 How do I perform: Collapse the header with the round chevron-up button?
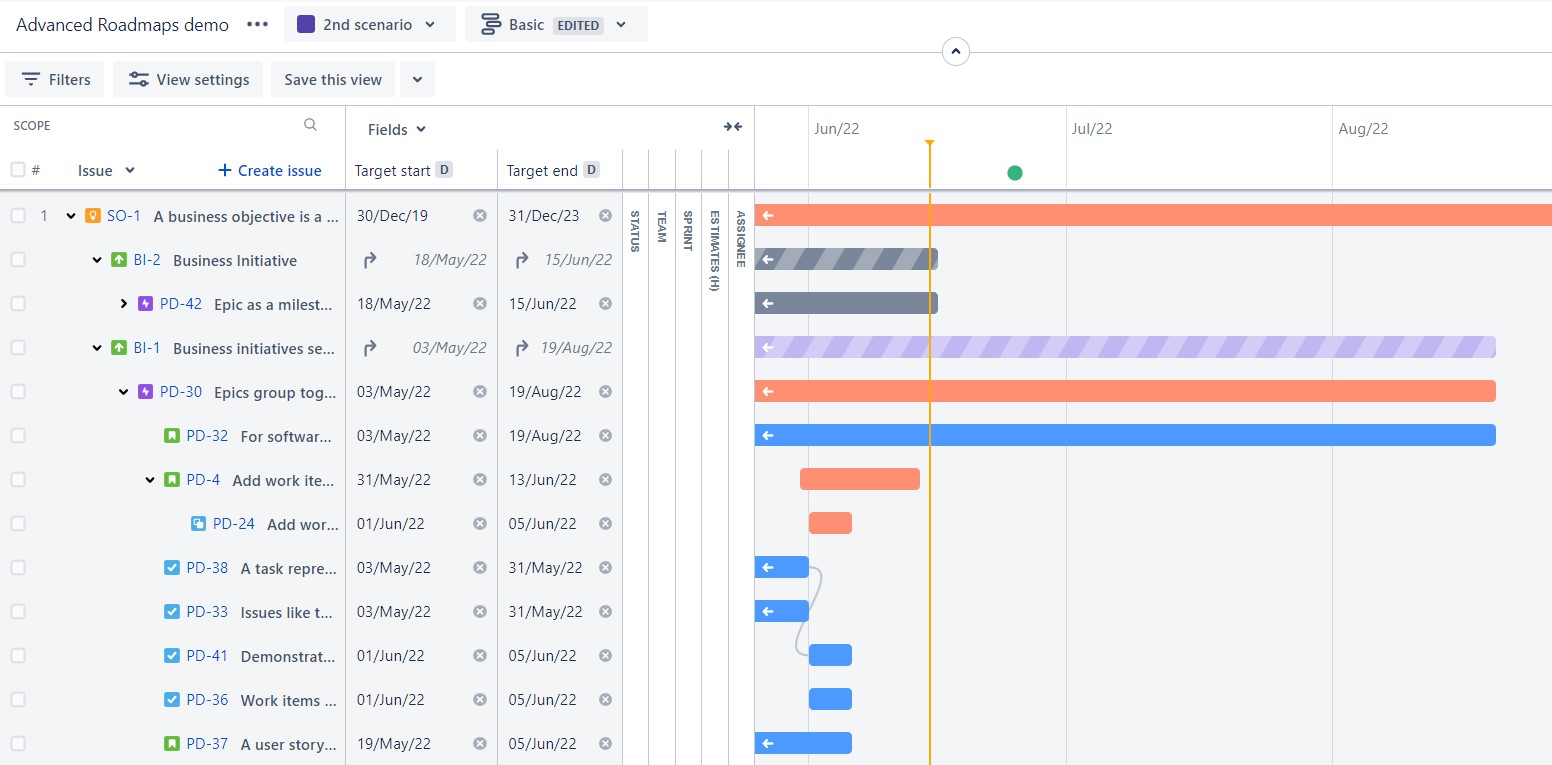coord(956,51)
